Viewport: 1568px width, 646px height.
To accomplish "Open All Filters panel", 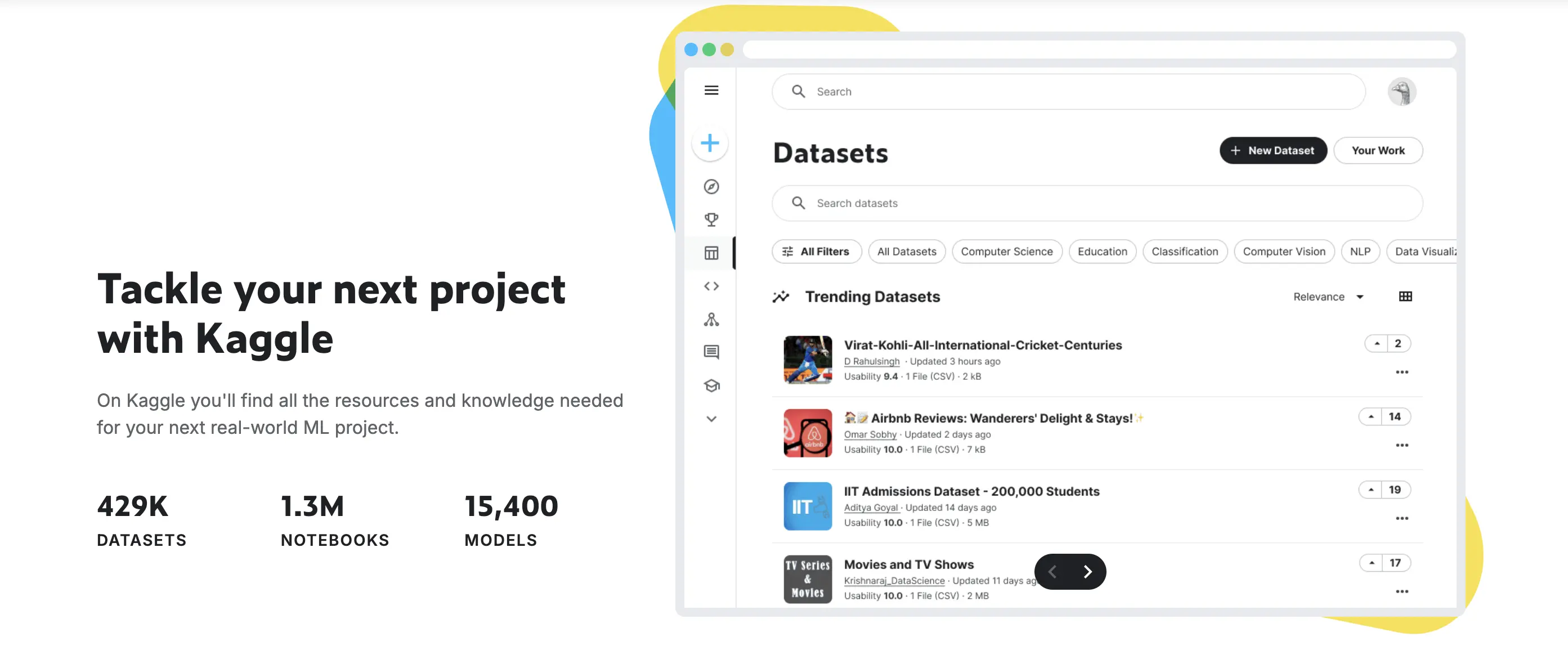I will [816, 252].
